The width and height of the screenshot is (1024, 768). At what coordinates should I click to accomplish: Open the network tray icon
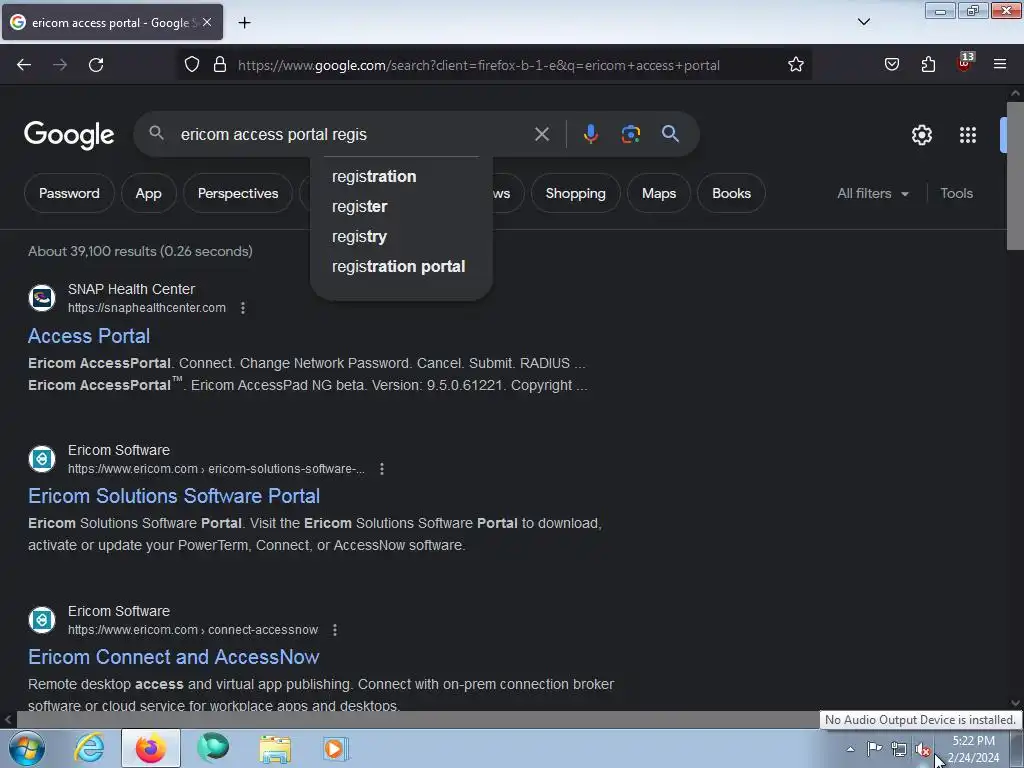click(899, 749)
